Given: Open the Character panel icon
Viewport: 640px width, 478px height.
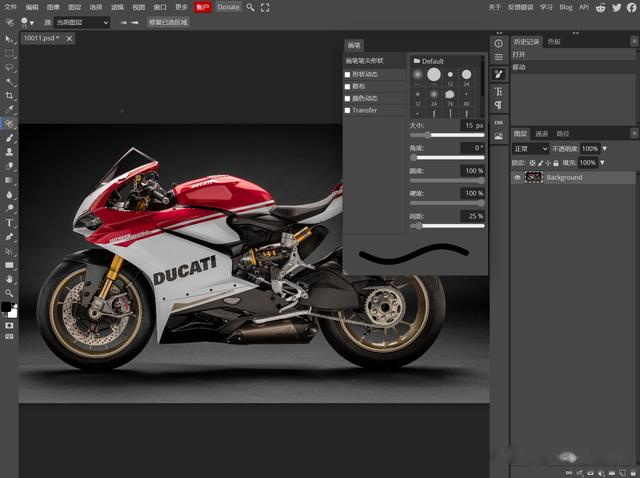Looking at the screenshot, I should coord(498,91).
